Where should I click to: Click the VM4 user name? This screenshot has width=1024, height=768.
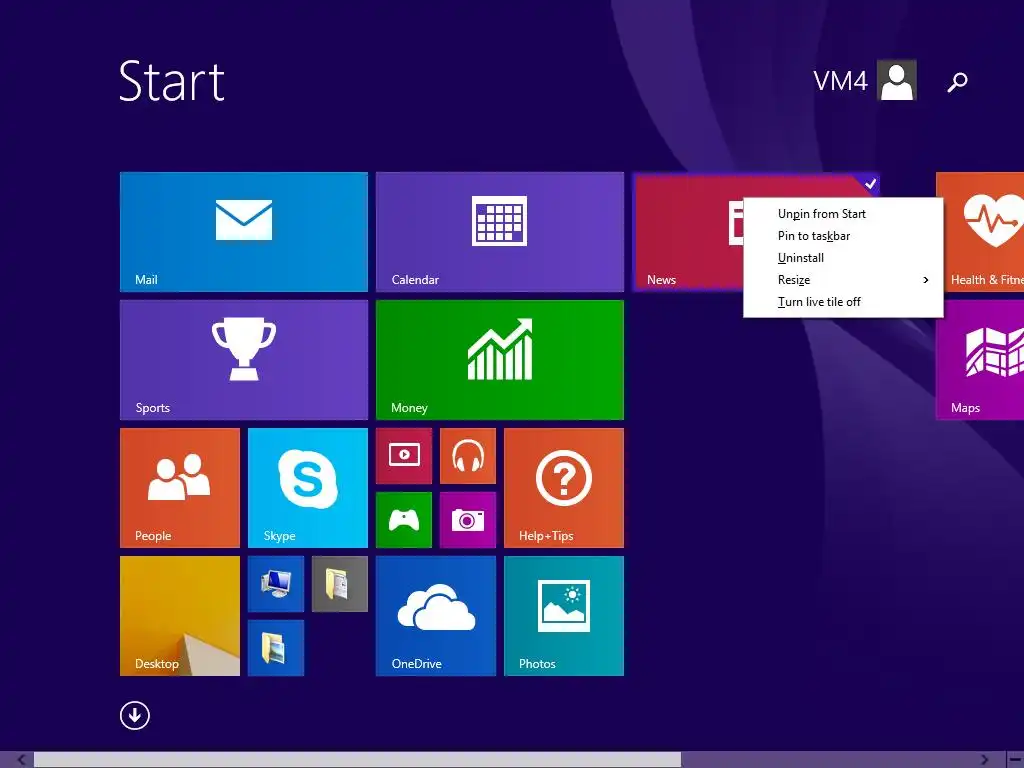click(840, 81)
